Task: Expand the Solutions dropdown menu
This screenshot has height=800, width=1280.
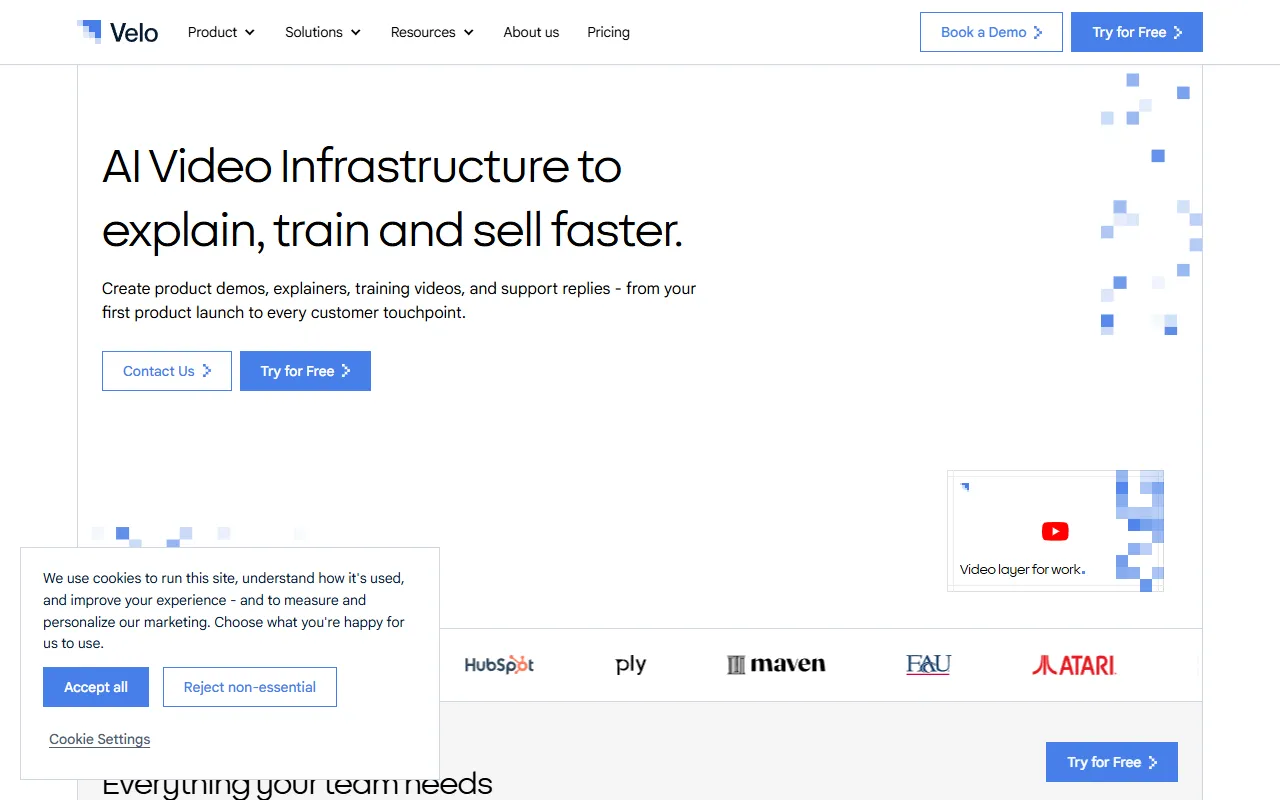Action: click(x=322, y=32)
